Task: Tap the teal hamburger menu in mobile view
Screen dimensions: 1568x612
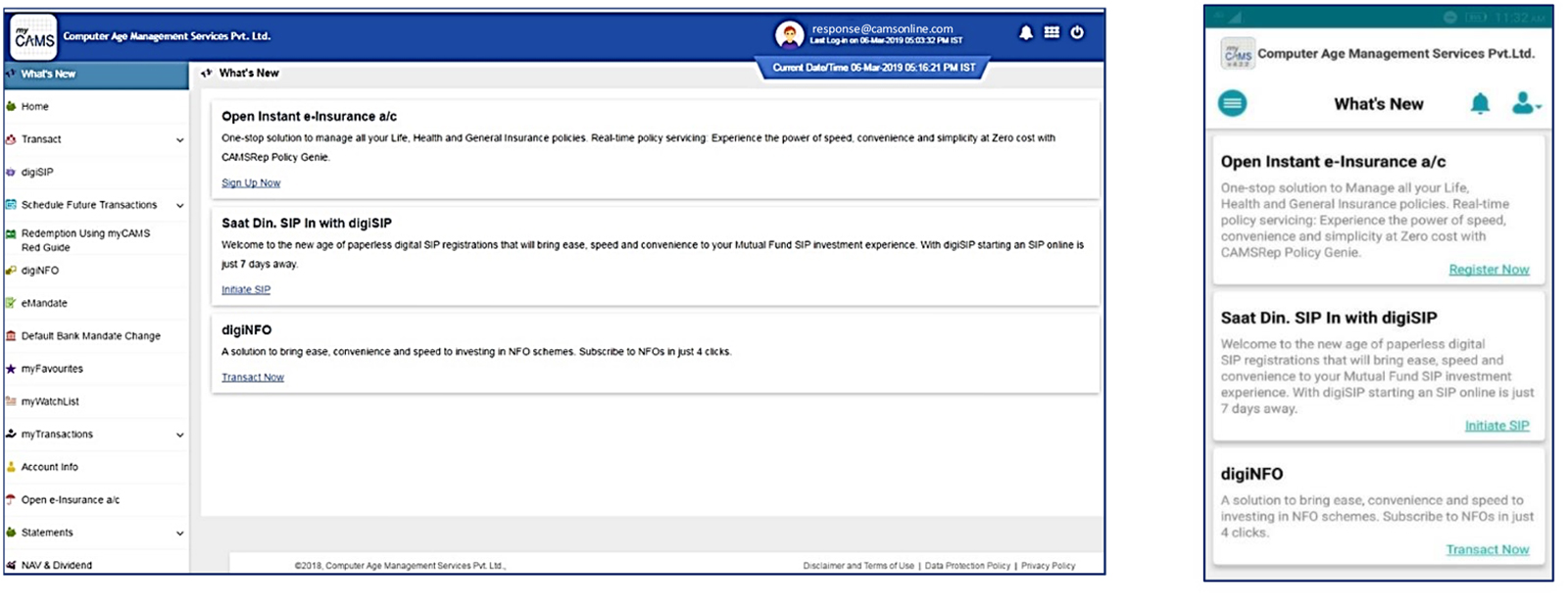Action: pos(1232,103)
